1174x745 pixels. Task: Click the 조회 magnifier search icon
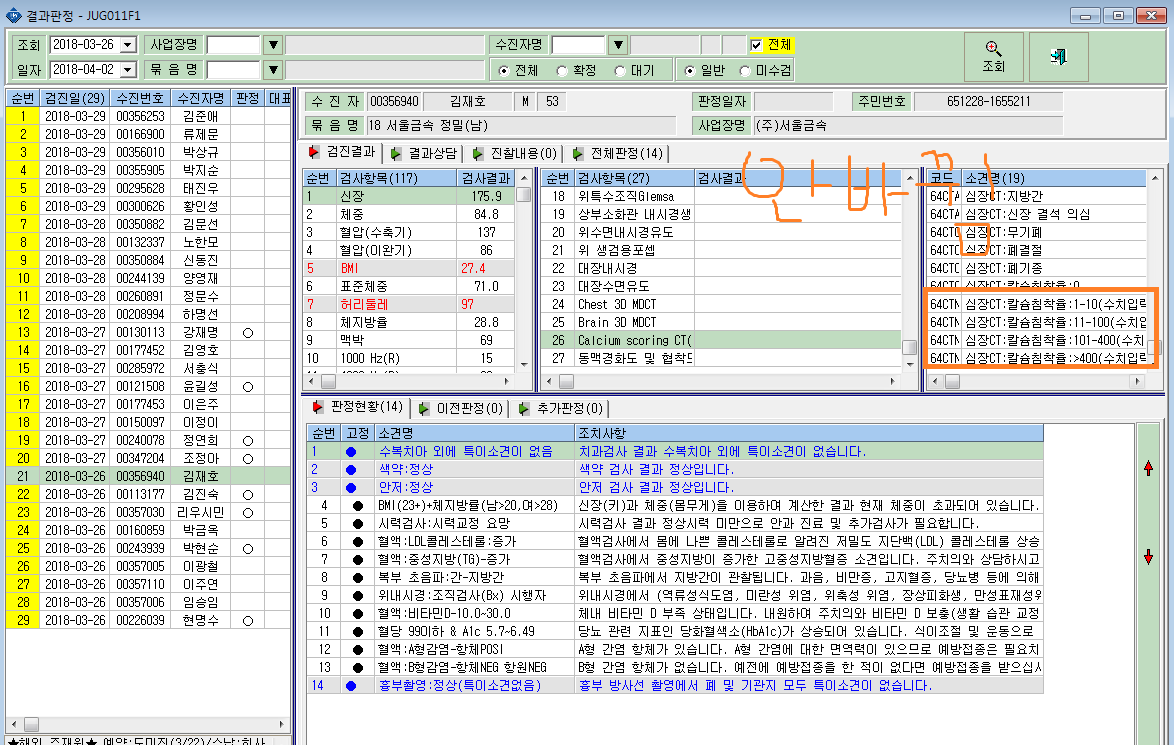pyautogui.click(x=993, y=49)
